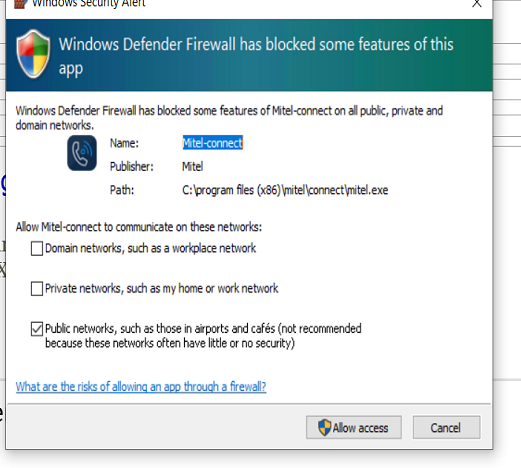Close the Windows Security Alert dialog
This screenshot has width=521, height=468.
click(477, 3)
